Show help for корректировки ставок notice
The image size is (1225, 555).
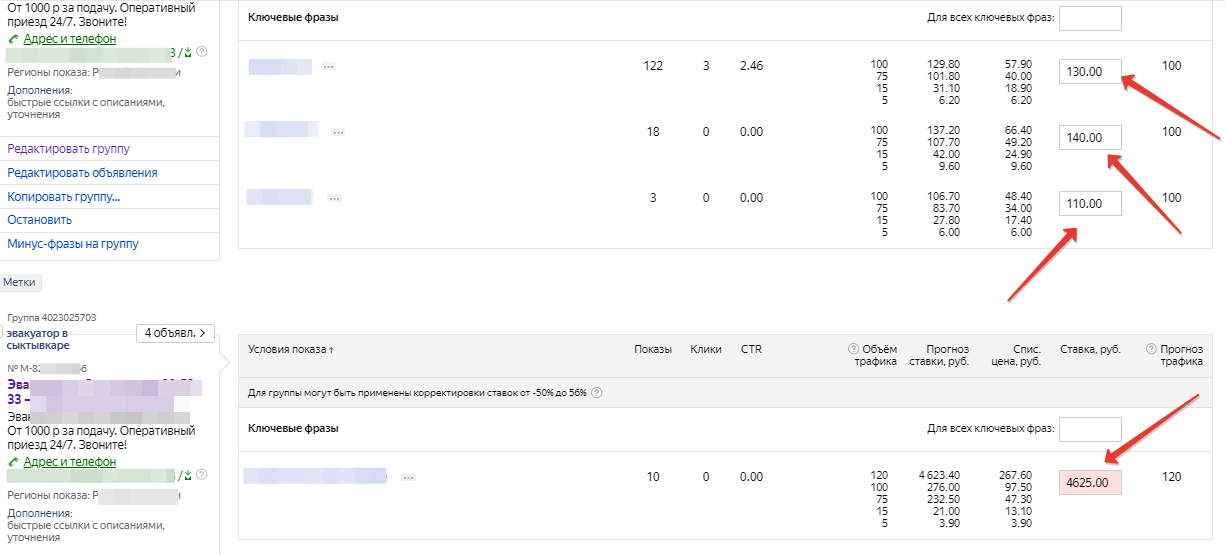pos(596,393)
